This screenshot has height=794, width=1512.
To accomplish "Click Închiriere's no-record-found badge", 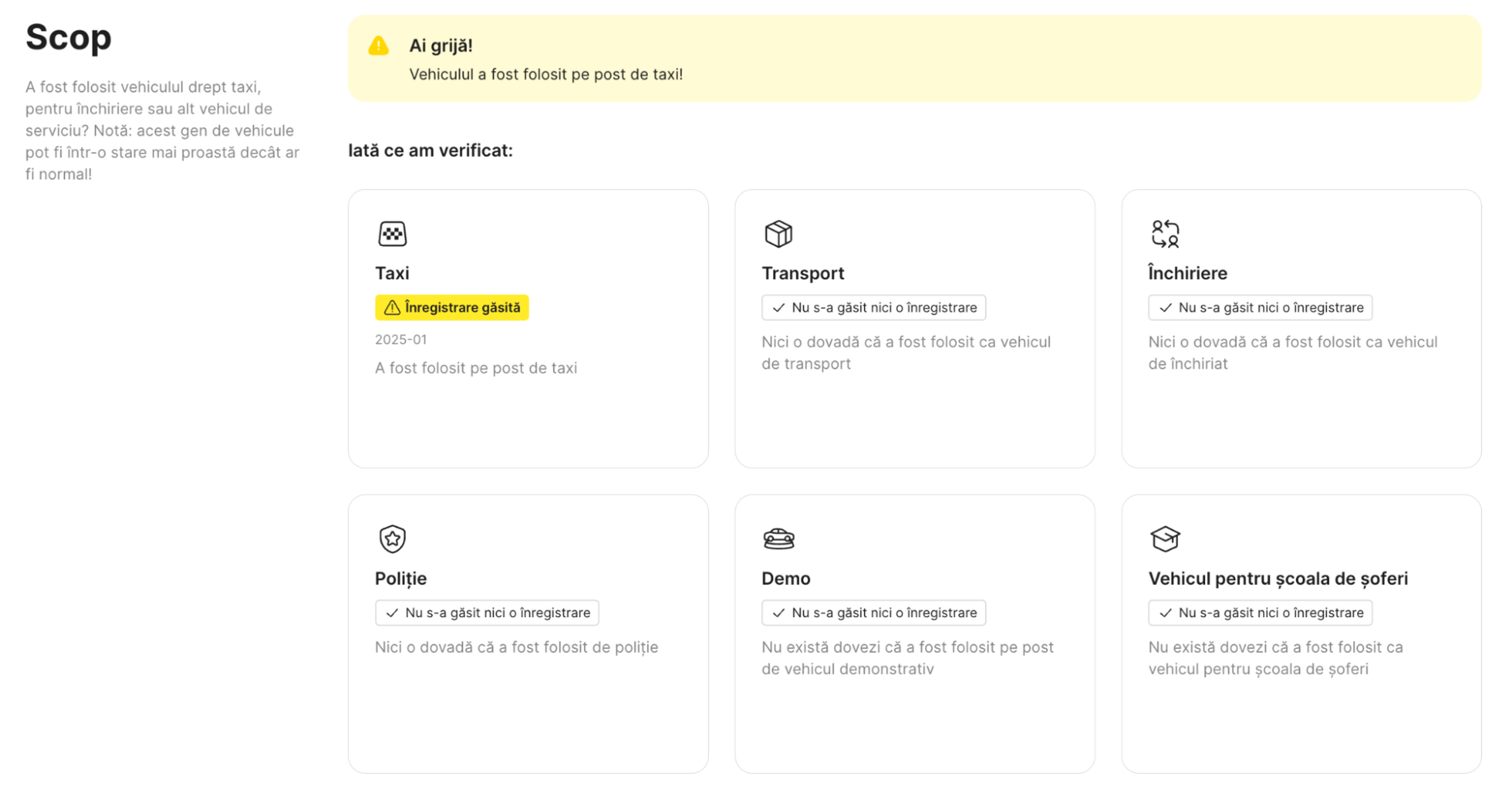I will pyautogui.click(x=1260, y=307).
